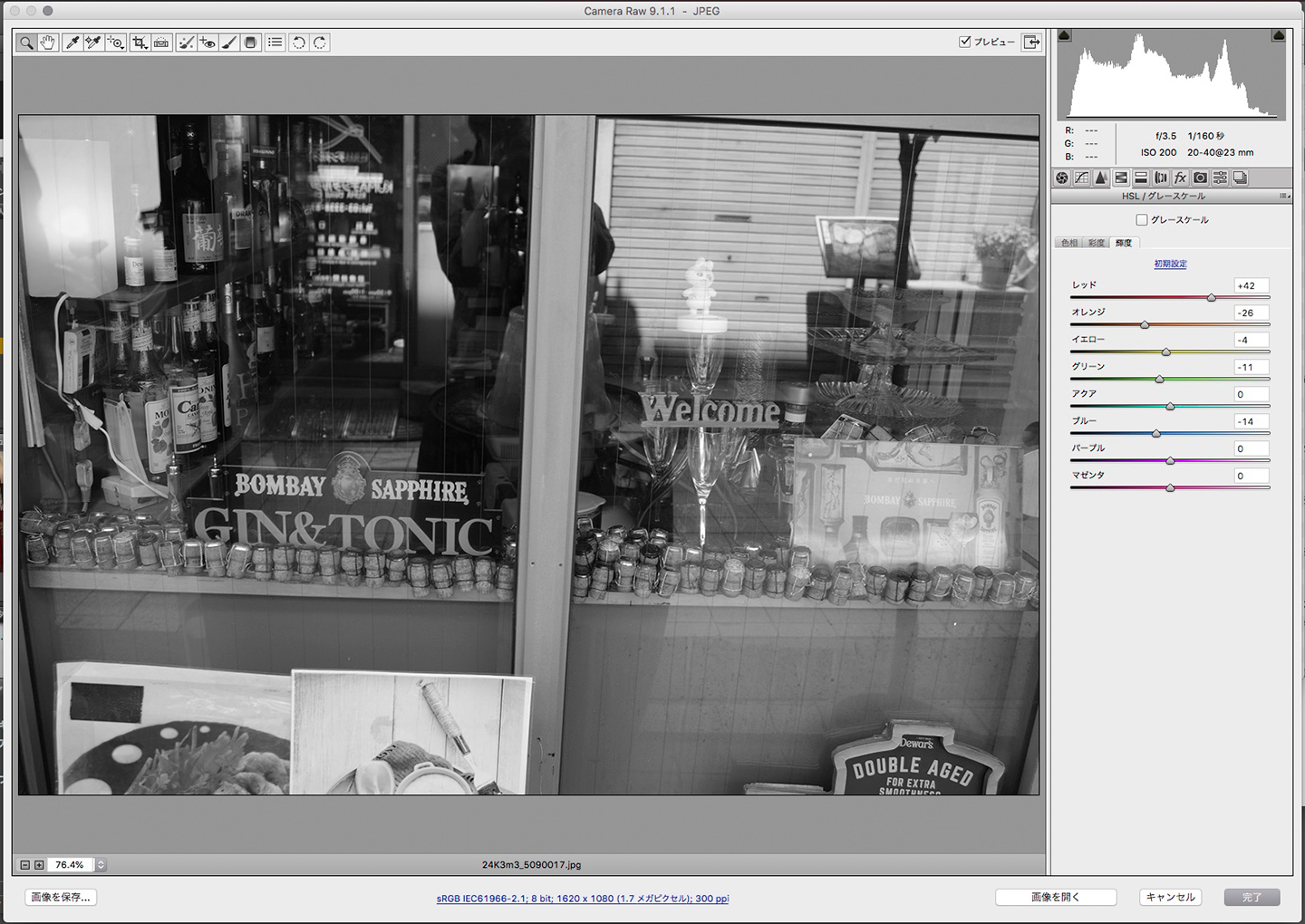Expand the HSL panel options menu
The image size is (1305, 924).
1283,196
